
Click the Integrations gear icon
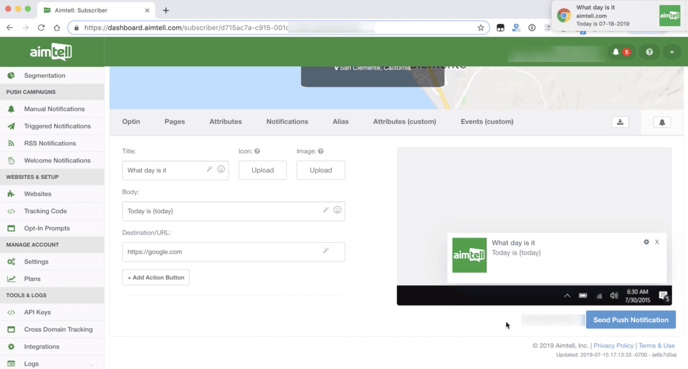coord(11,347)
